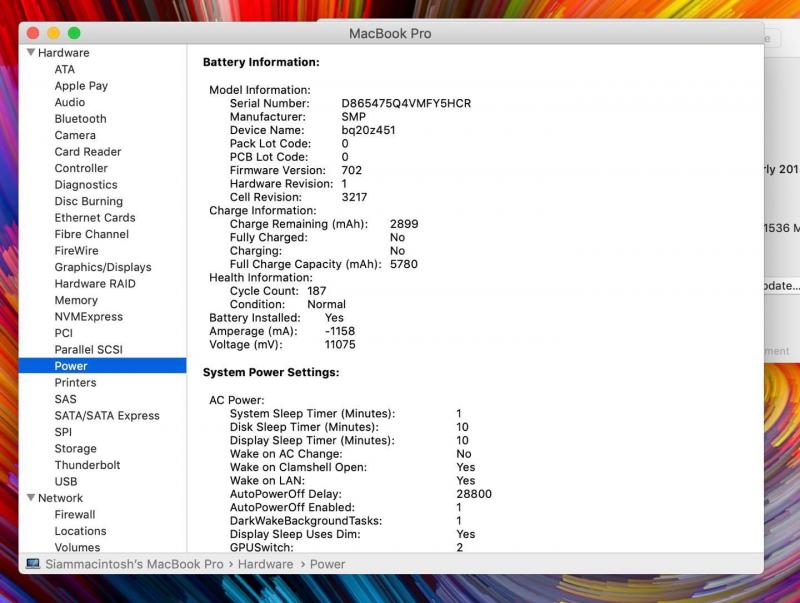Collapse the Network category triangle
The image size is (800, 603).
click(31, 497)
